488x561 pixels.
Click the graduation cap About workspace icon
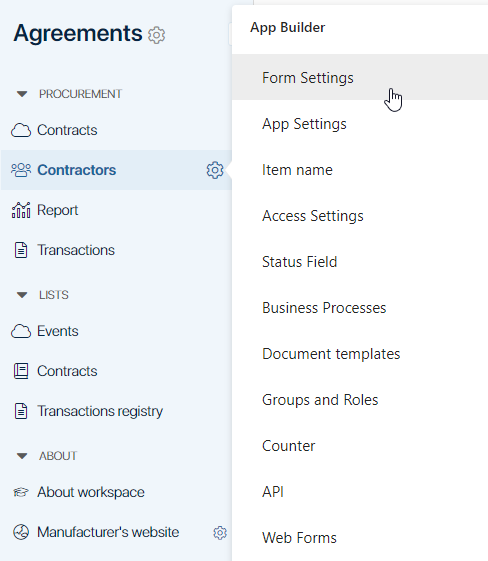click(21, 492)
